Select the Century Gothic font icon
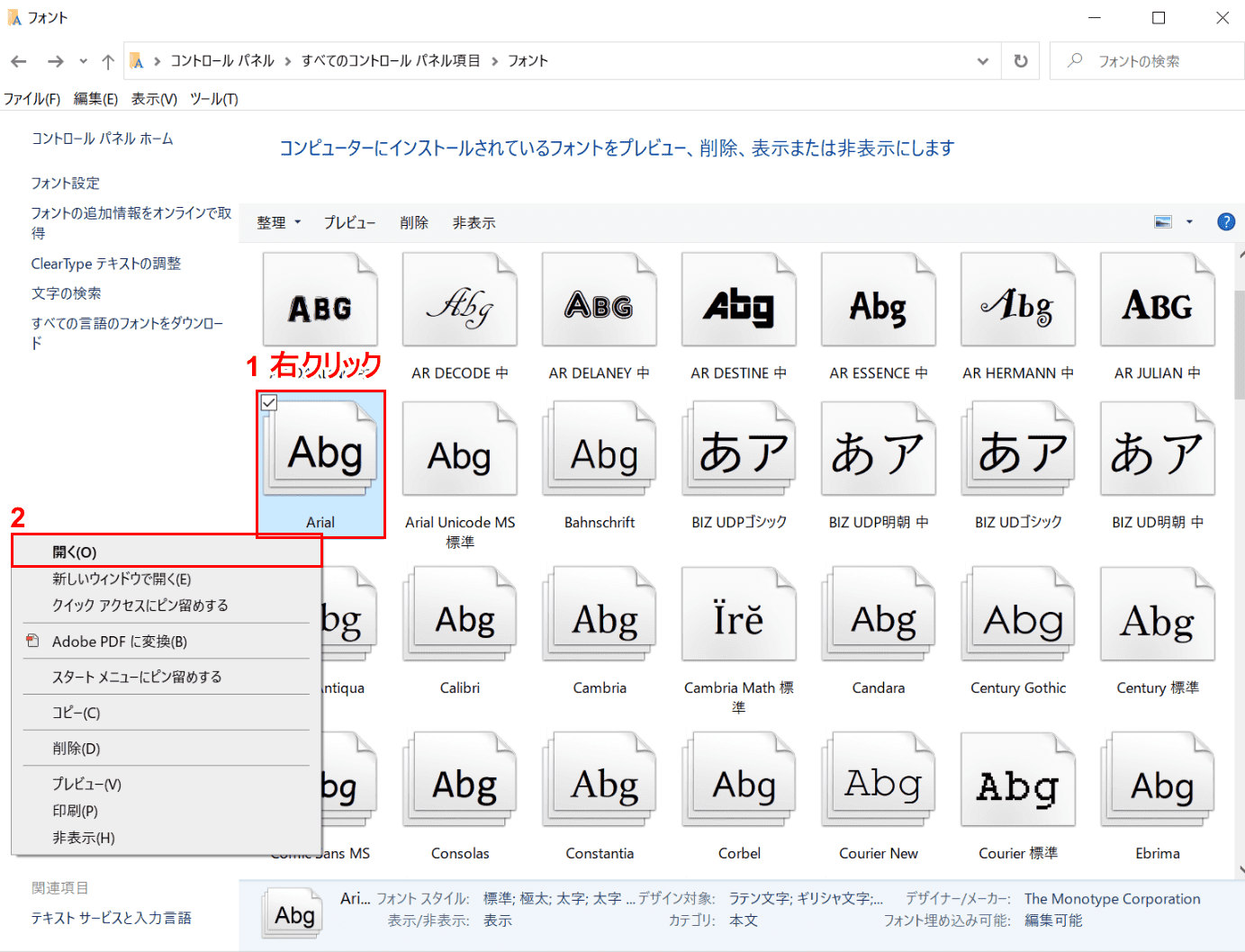 (x=1018, y=615)
